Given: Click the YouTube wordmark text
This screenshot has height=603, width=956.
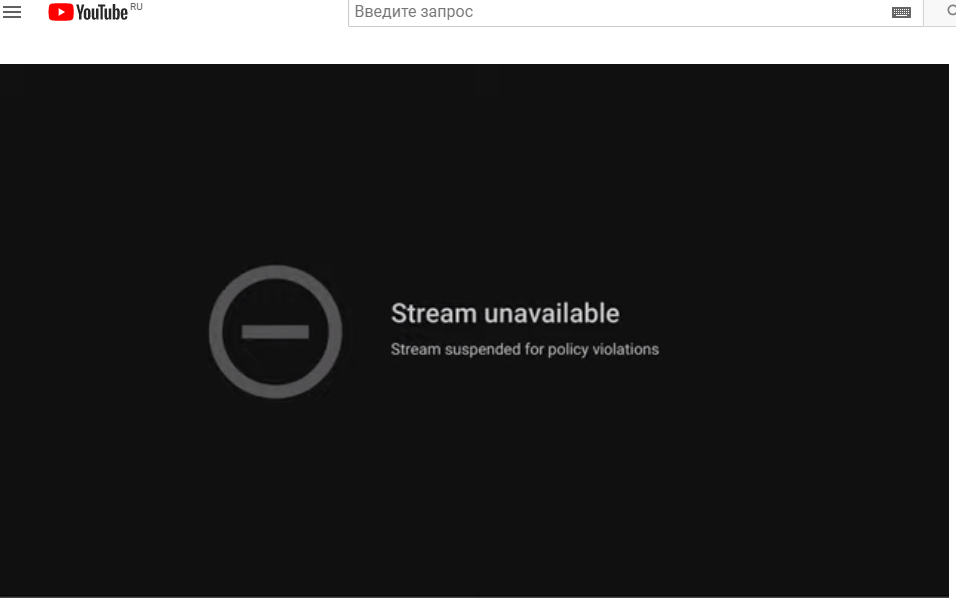Looking at the screenshot, I should click(x=102, y=12).
